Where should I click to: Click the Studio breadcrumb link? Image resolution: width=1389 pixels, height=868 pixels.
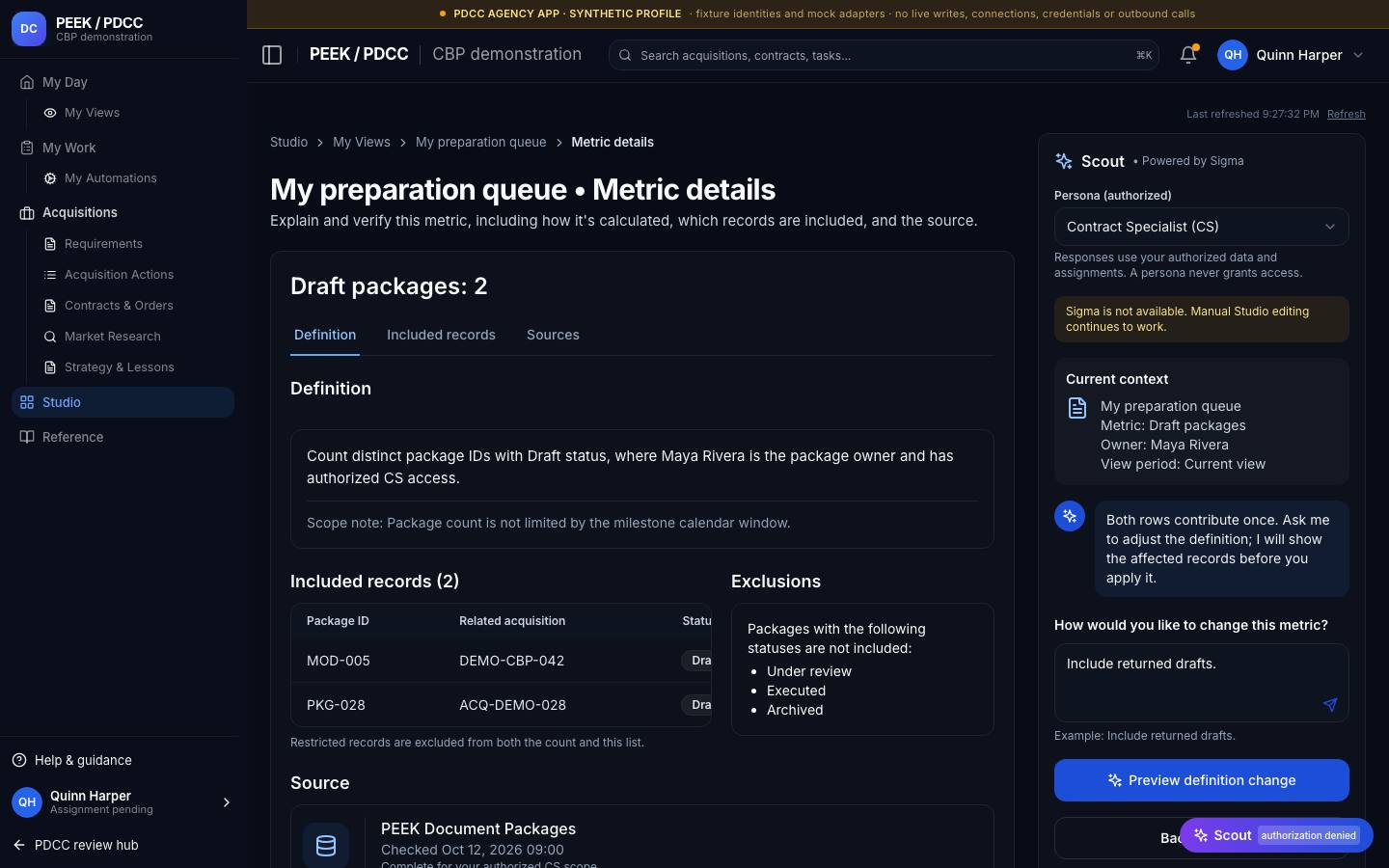coord(288,142)
